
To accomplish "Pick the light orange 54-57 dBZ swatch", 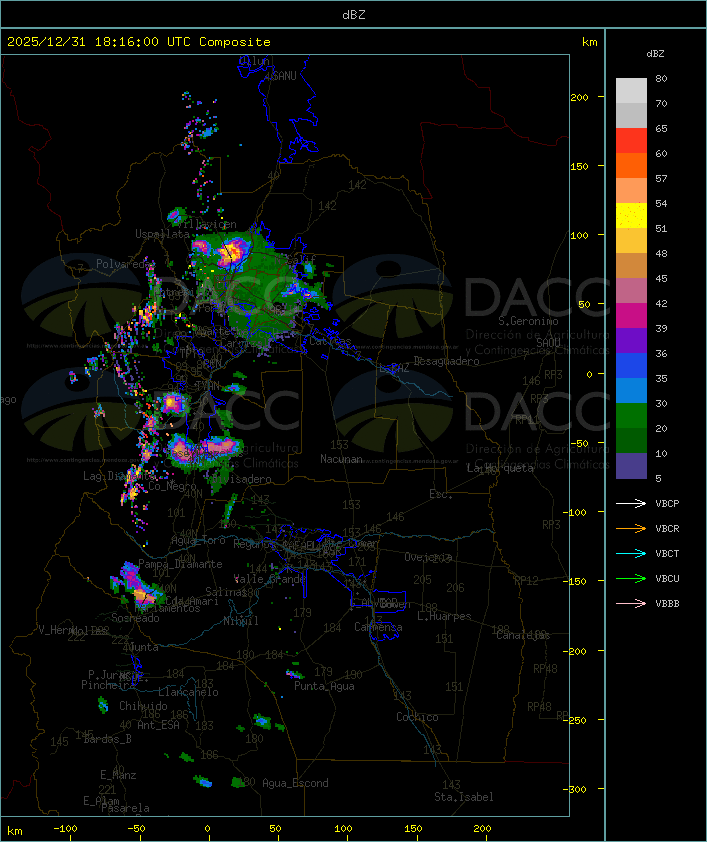I will 631,191.
